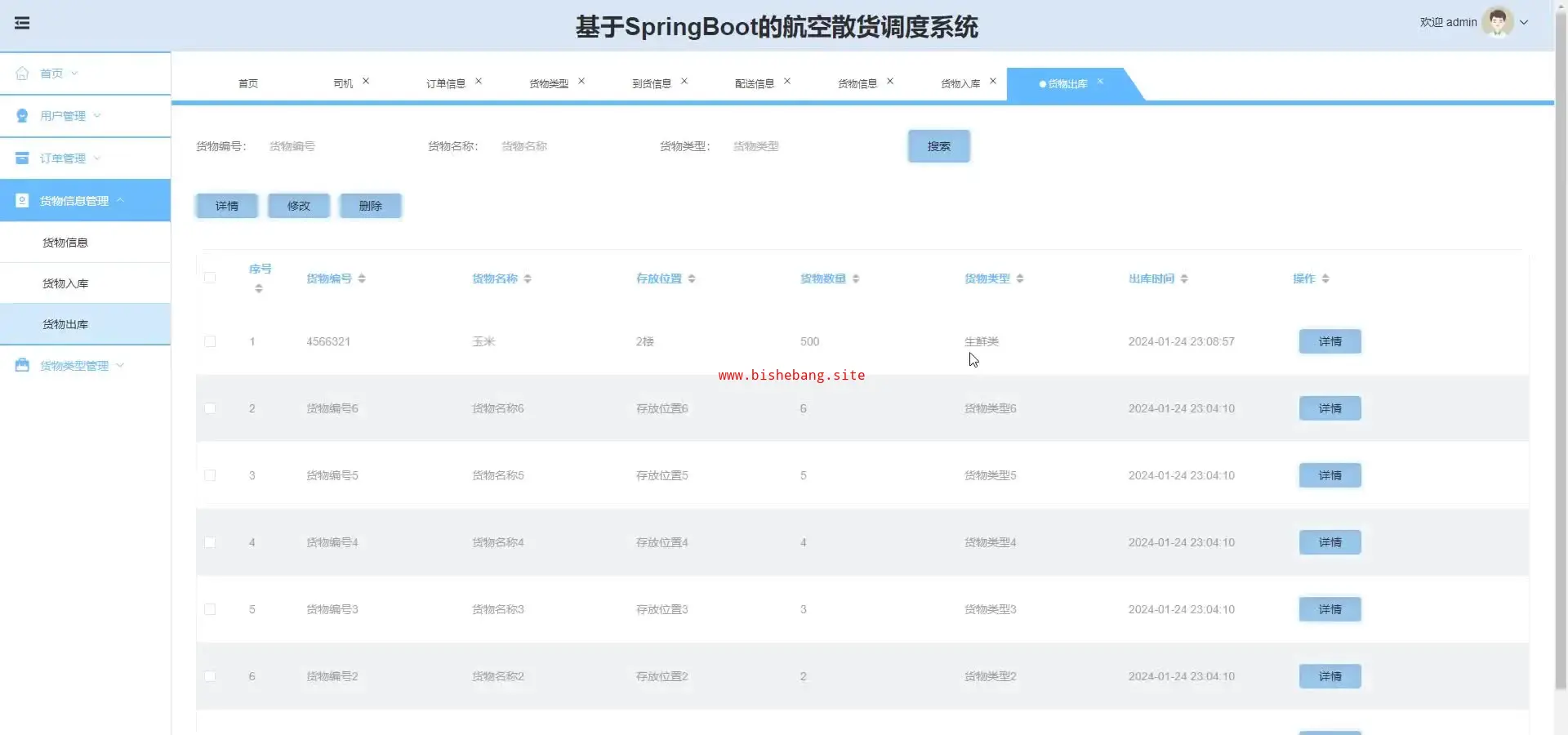Check the checkbox for 货物编号2 row
This screenshot has height=735, width=1568.
pyautogui.click(x=210, y=676)
